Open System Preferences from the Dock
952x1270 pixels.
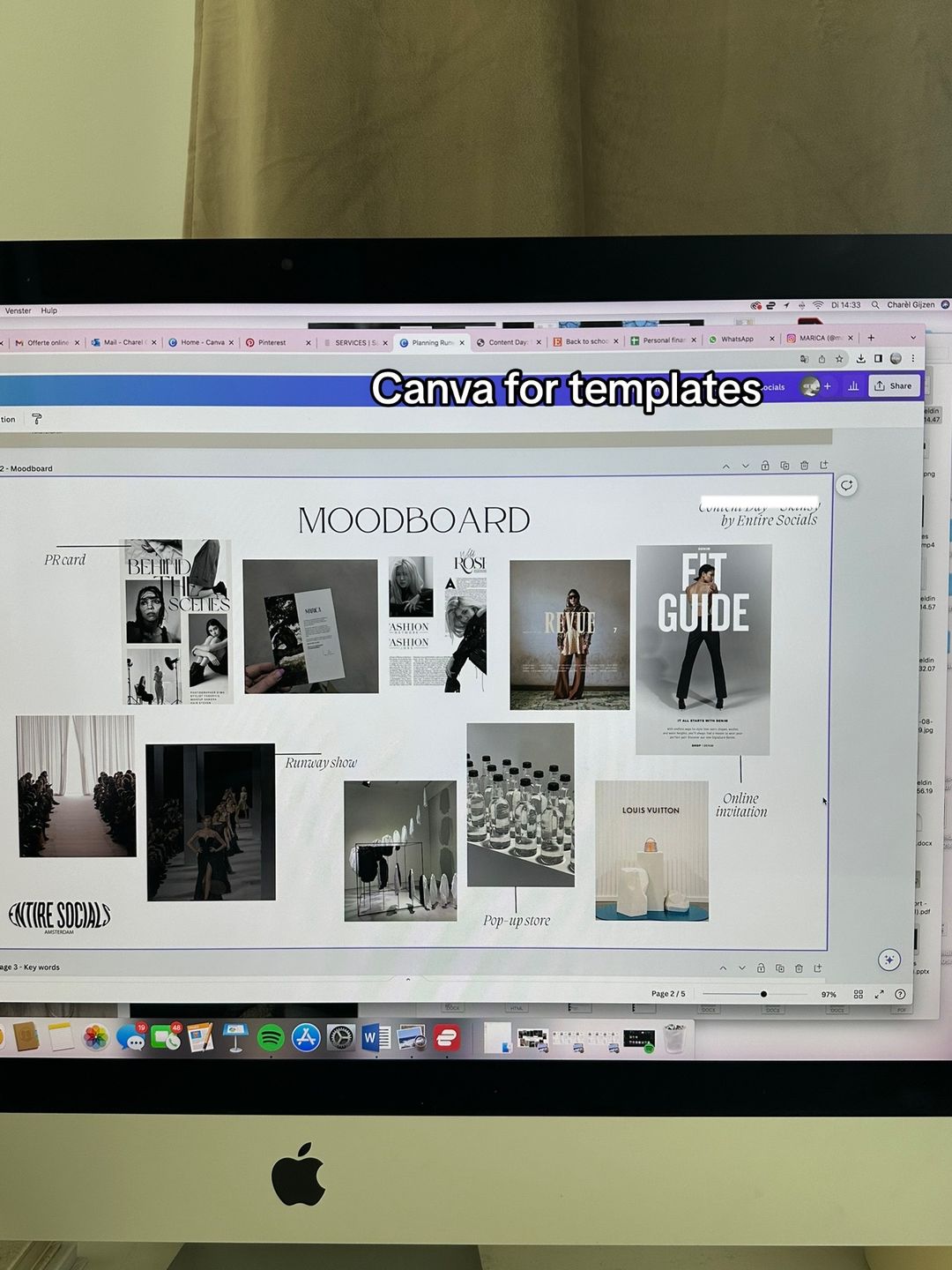pos(341,1038)
